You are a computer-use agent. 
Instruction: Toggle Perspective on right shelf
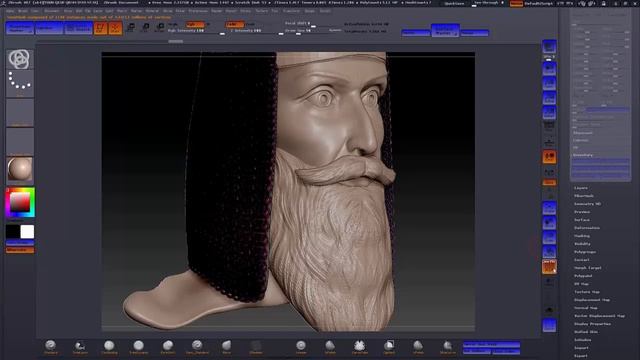click(549, 127)
